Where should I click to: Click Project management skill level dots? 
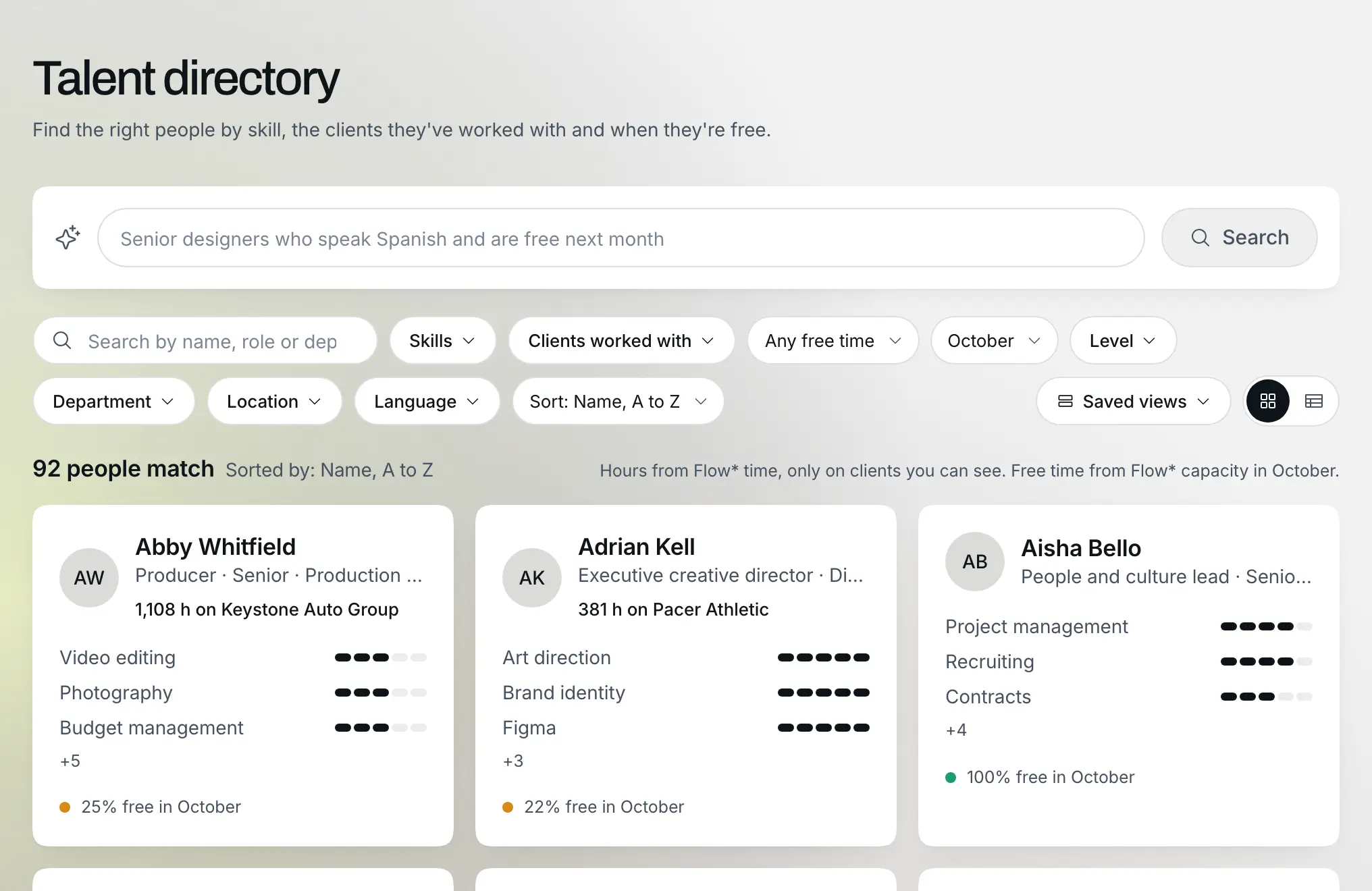(1267, 626)
